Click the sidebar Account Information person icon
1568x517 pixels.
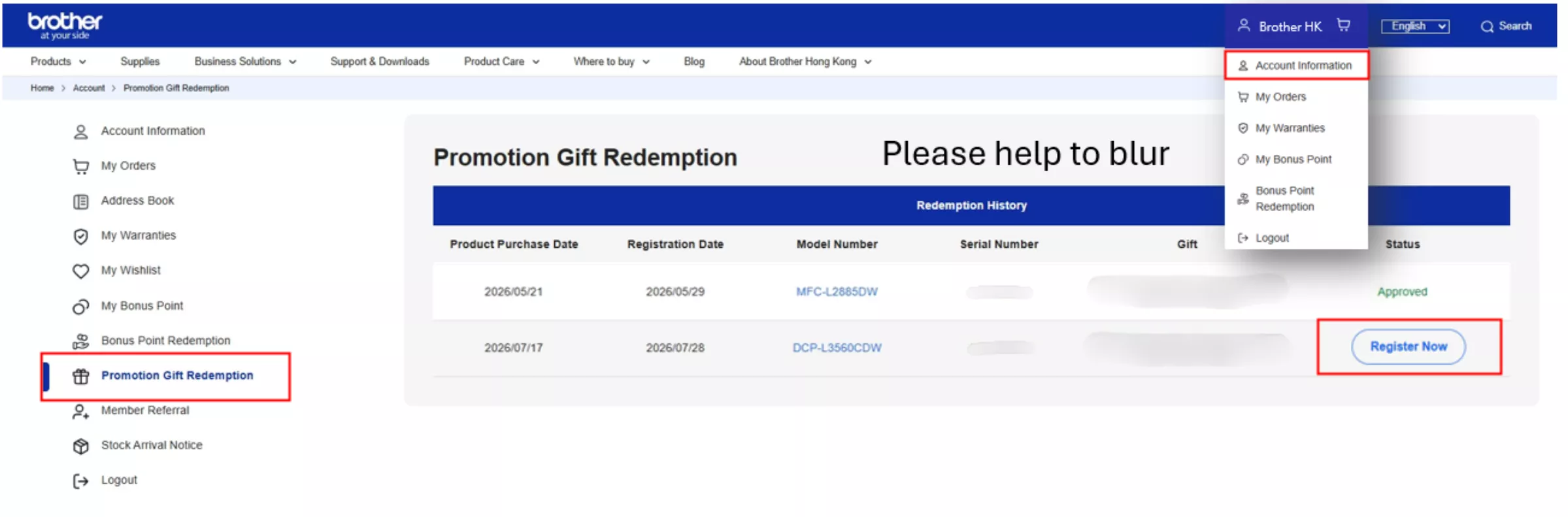pos(80,131)
